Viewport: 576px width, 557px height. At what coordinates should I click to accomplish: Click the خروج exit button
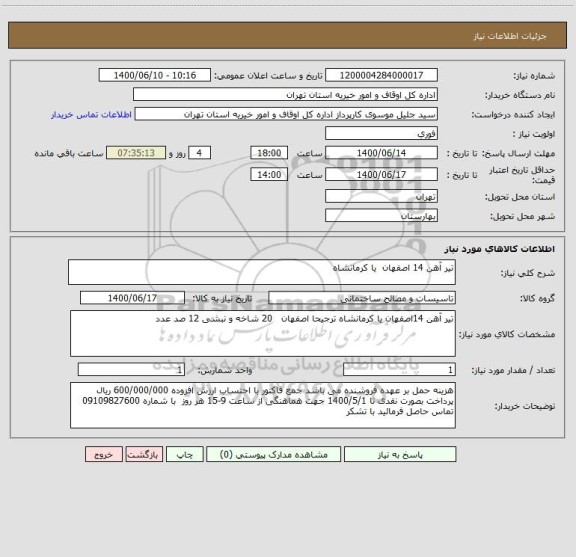tap(104, 454)
